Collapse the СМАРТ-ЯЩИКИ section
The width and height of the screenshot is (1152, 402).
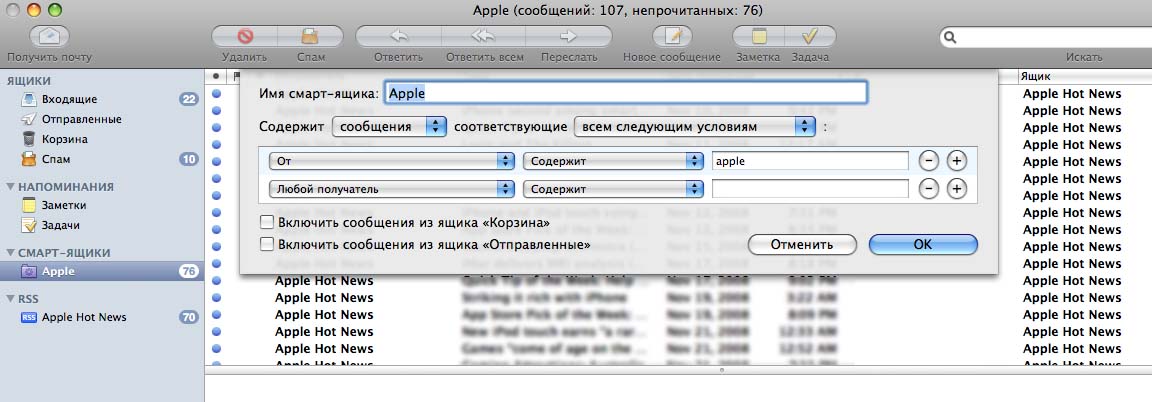pos(10,253)
